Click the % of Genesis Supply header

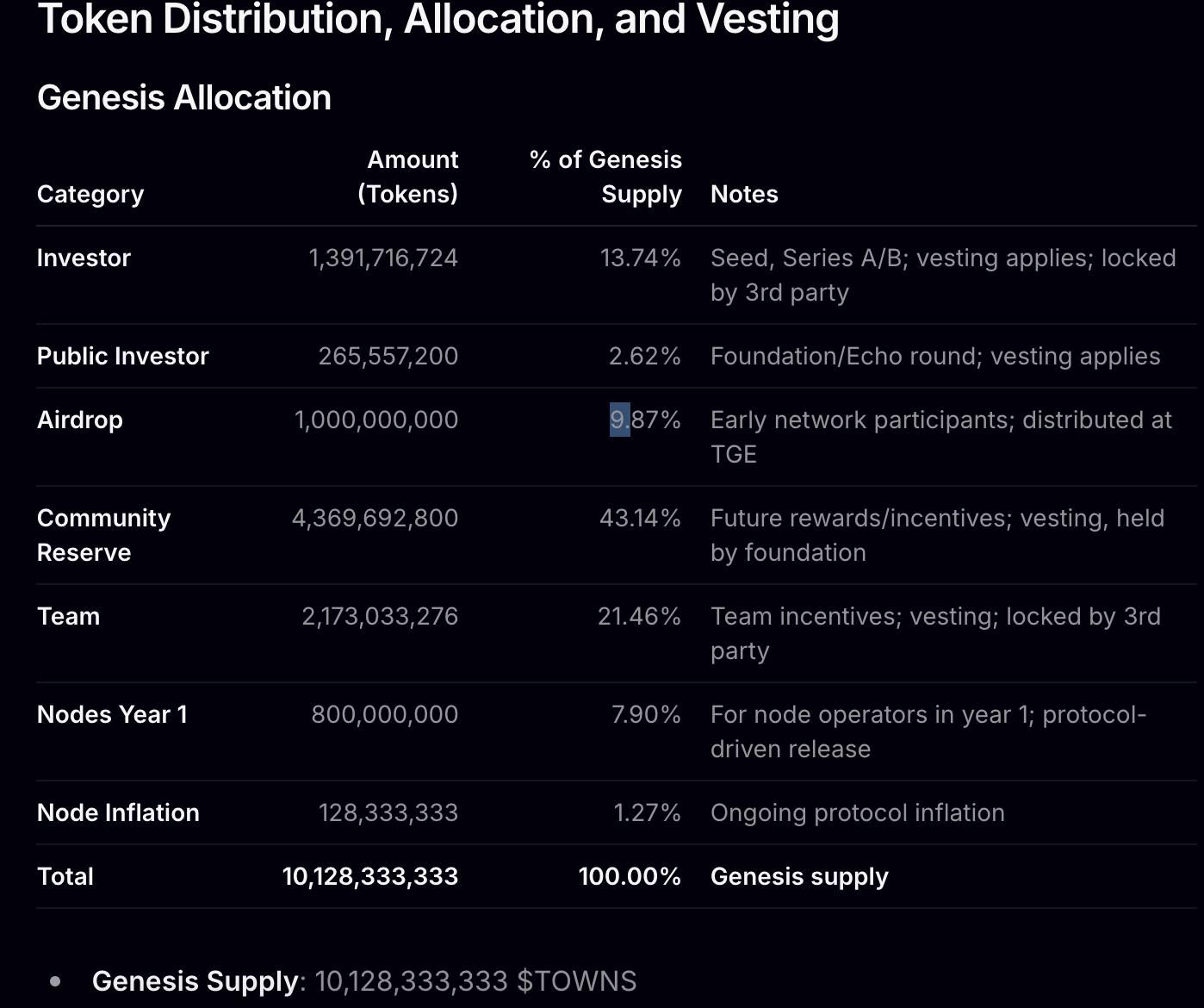(x=605, y=177)
